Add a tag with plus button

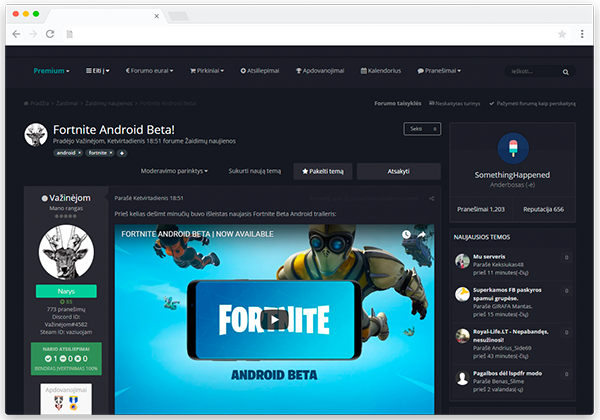point(122,153)
